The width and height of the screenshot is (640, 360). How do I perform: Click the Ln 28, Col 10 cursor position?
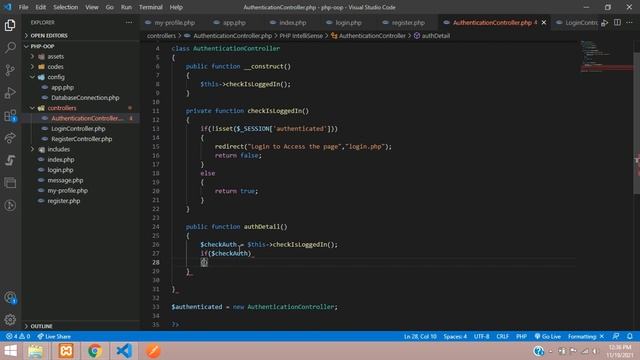[420, 337]
